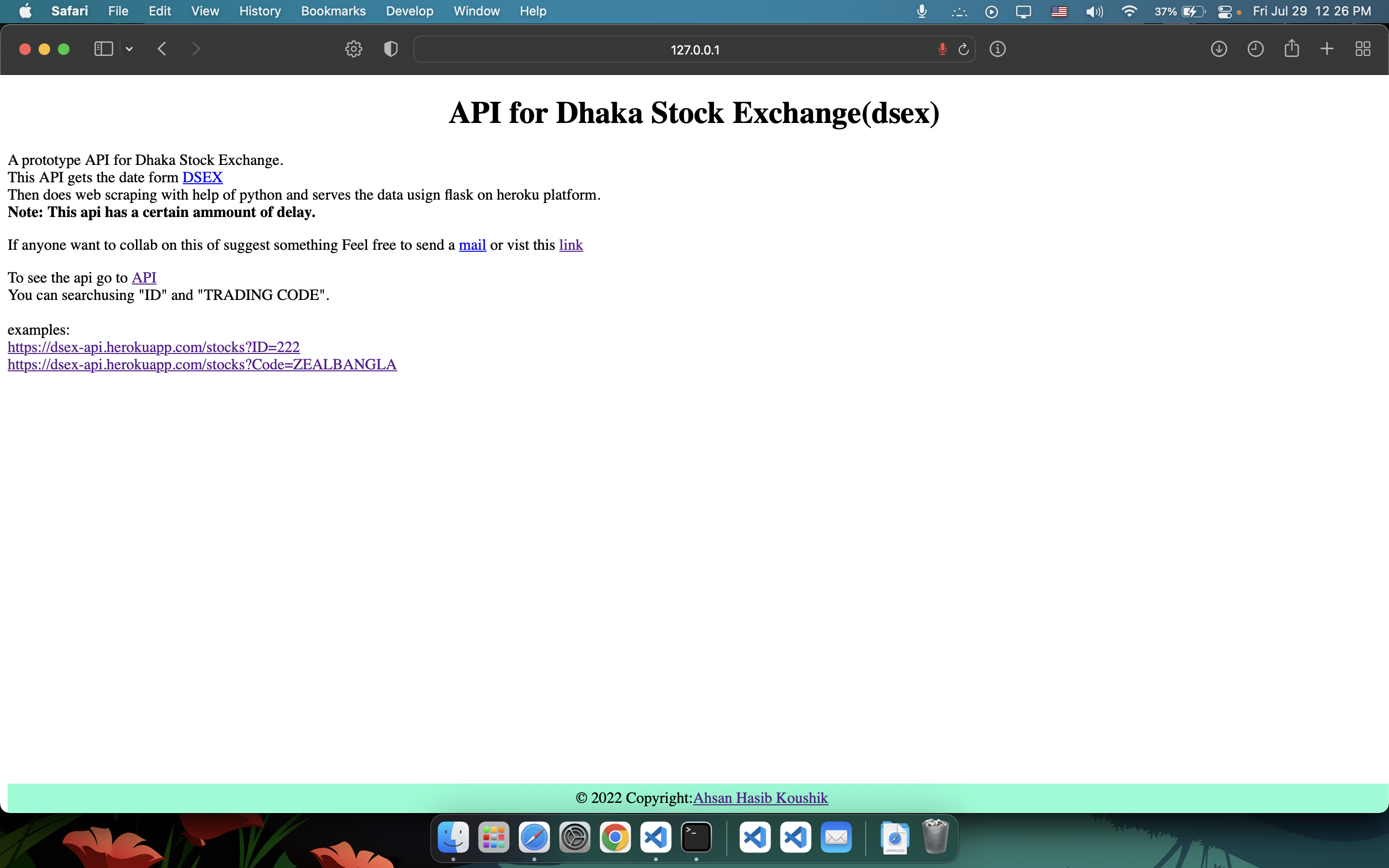
Task: Open the Develop menu
Action: pyautogui.click(x=409, y=12)
